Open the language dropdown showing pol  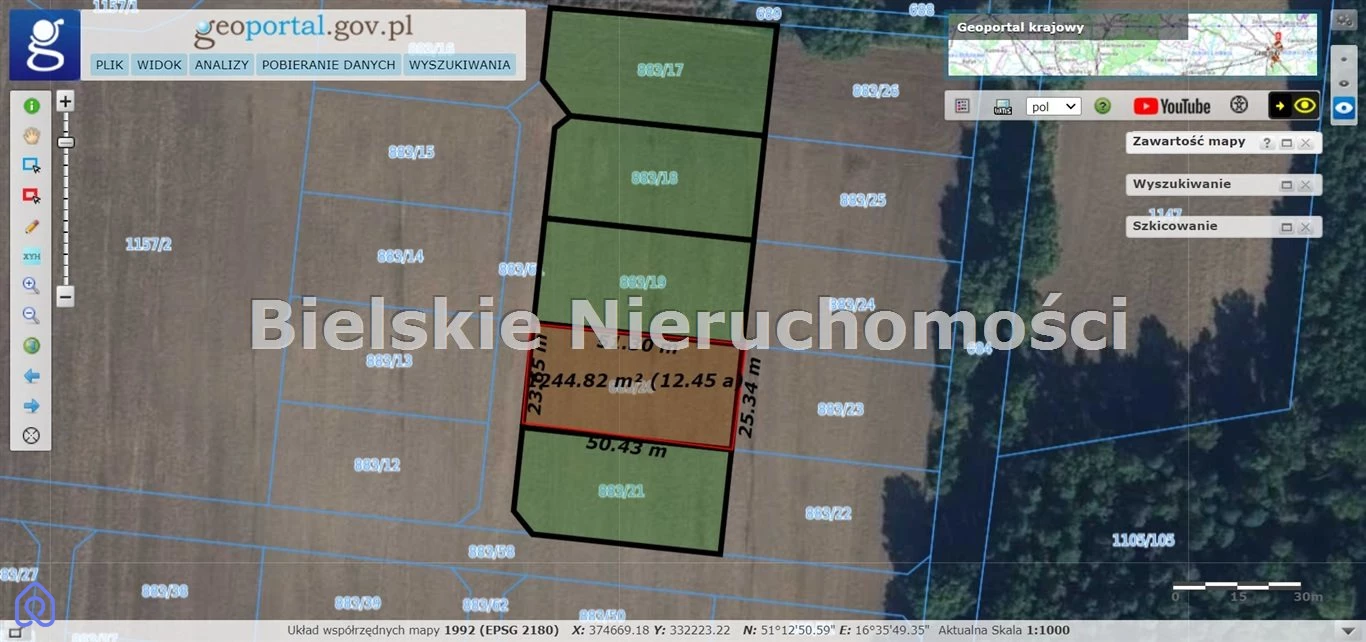[x=1053, y=106]
